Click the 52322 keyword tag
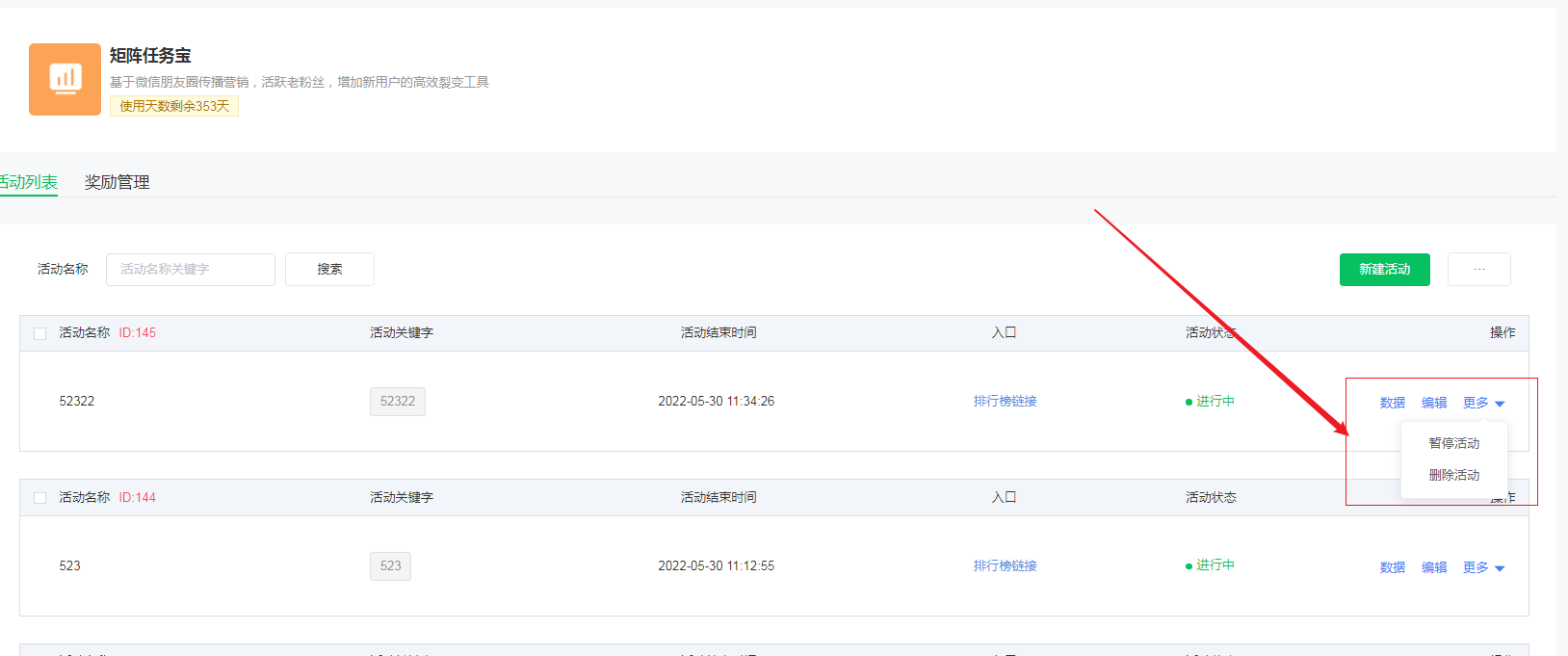1568x656 pixels. point(397,402)
